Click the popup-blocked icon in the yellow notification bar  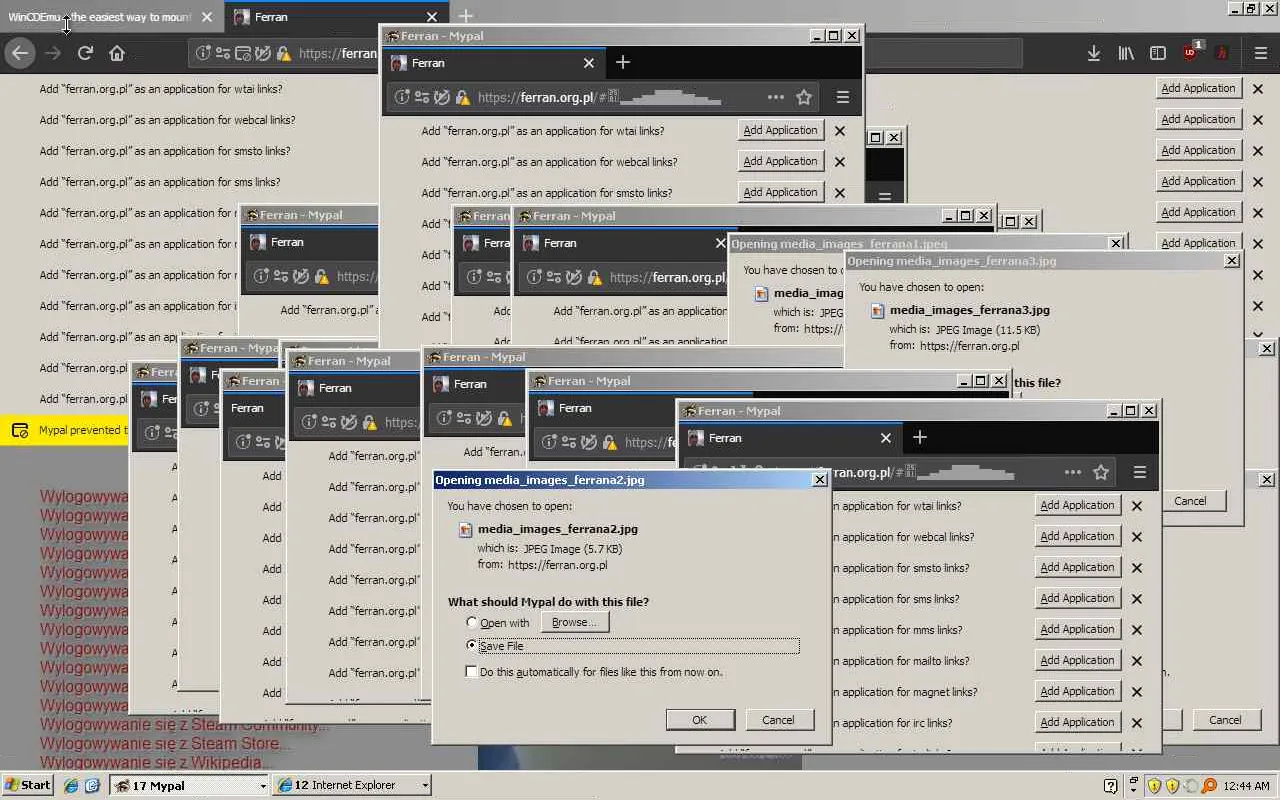[20, 430]
